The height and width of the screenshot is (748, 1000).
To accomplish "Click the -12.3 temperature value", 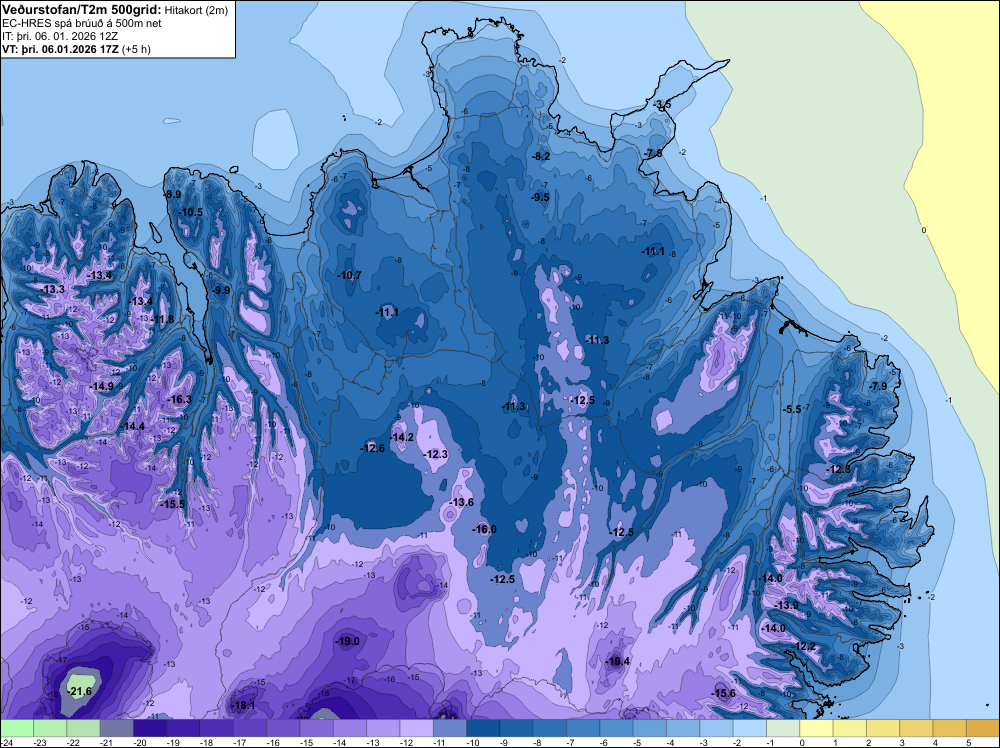I will point(436,455).
